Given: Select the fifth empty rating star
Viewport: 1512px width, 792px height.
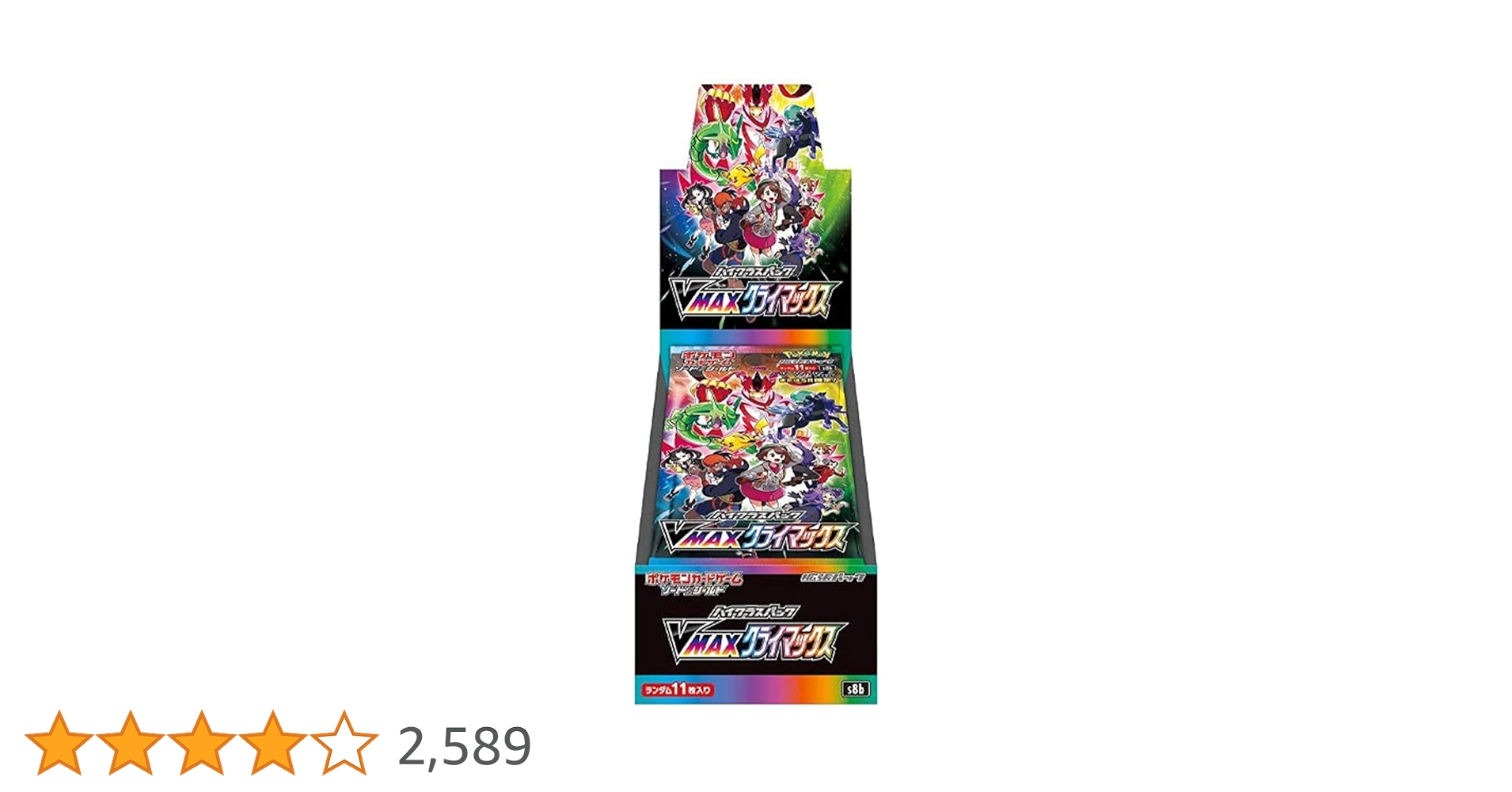Looking at the screenshot, I should pos(344,743).
